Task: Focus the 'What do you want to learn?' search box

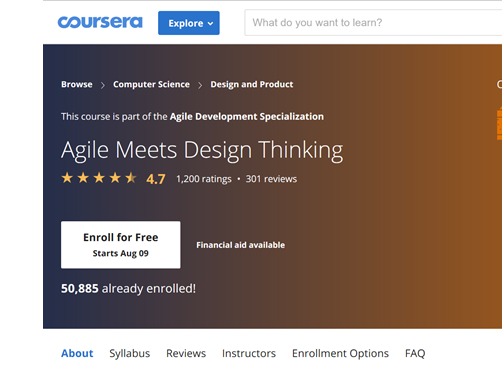Action: point(373,23)
